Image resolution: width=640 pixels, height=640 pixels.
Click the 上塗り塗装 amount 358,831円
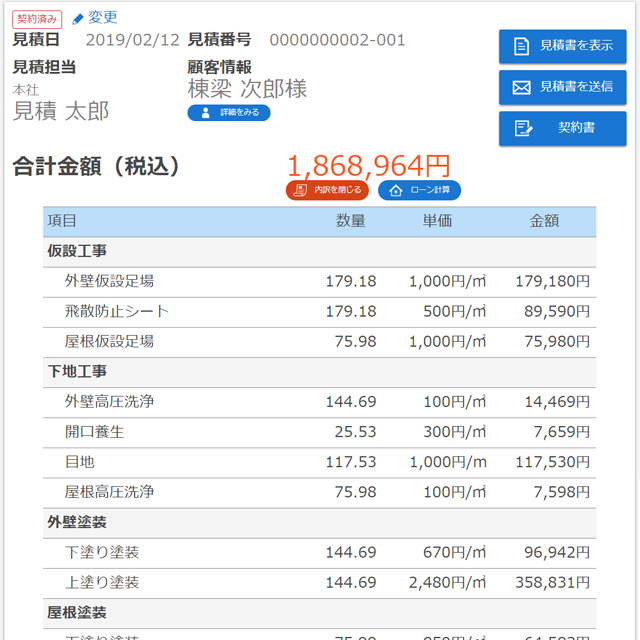[x=552, y=582]
